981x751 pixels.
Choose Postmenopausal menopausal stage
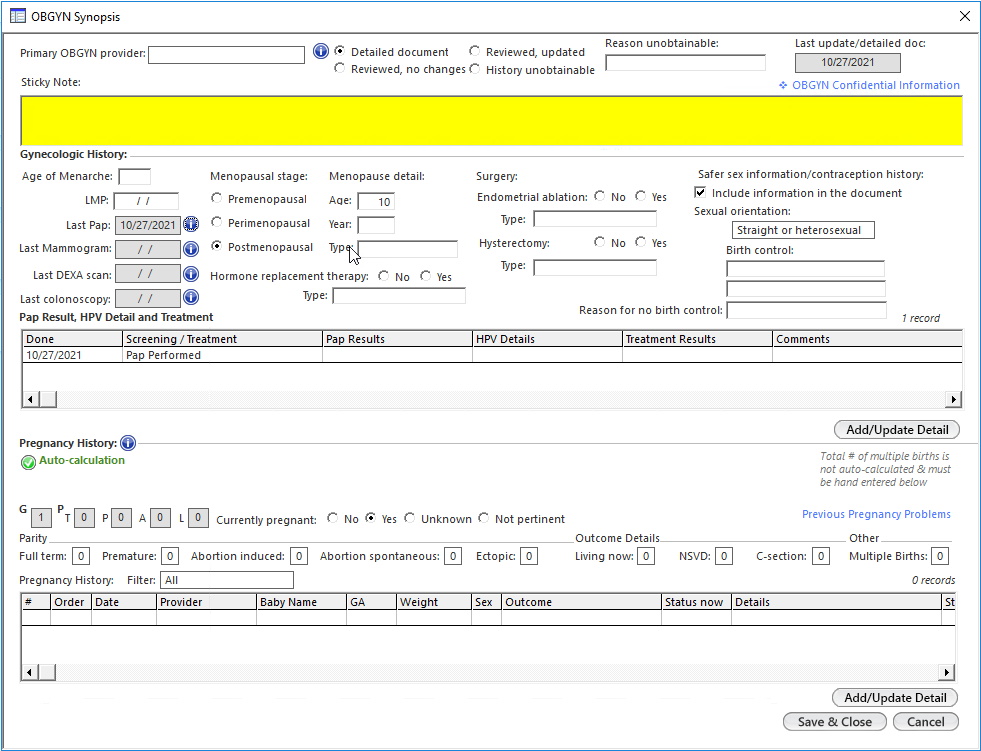(x=216, y=246)
